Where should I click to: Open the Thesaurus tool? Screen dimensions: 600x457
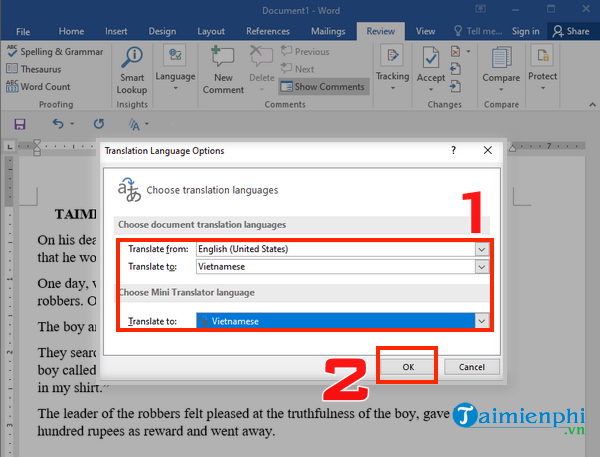[34, 69]
